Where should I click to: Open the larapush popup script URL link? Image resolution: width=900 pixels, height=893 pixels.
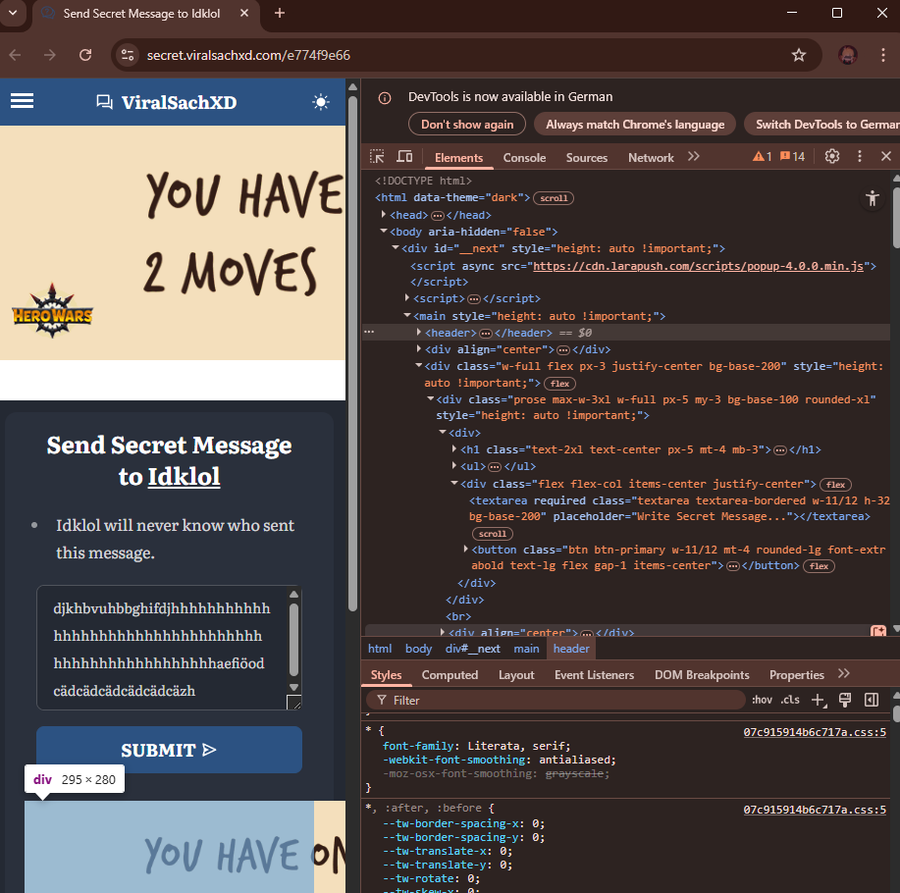pos(698,266)
